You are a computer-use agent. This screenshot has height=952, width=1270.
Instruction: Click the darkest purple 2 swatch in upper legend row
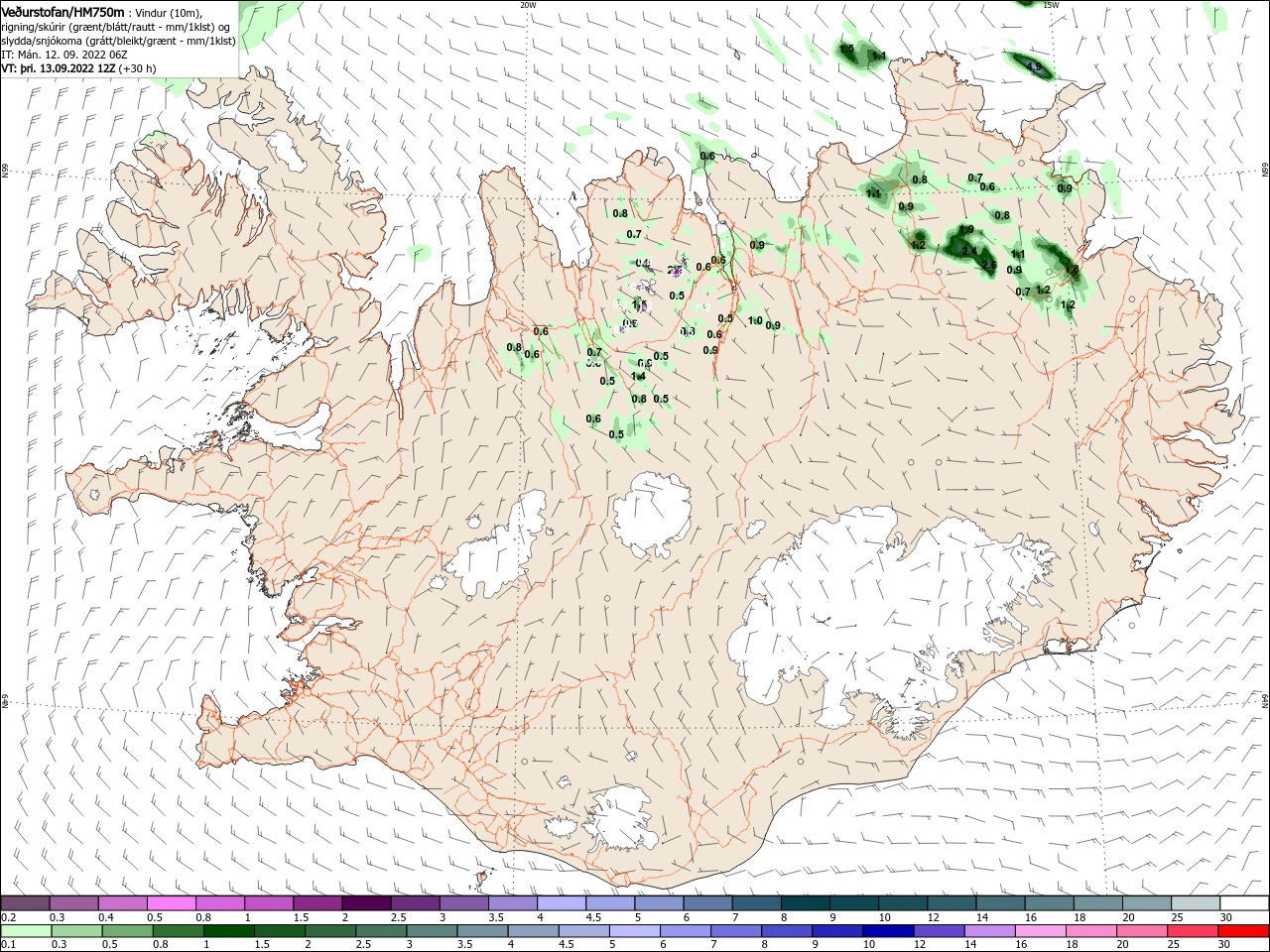pyautogui.click(x=366, y=903)
